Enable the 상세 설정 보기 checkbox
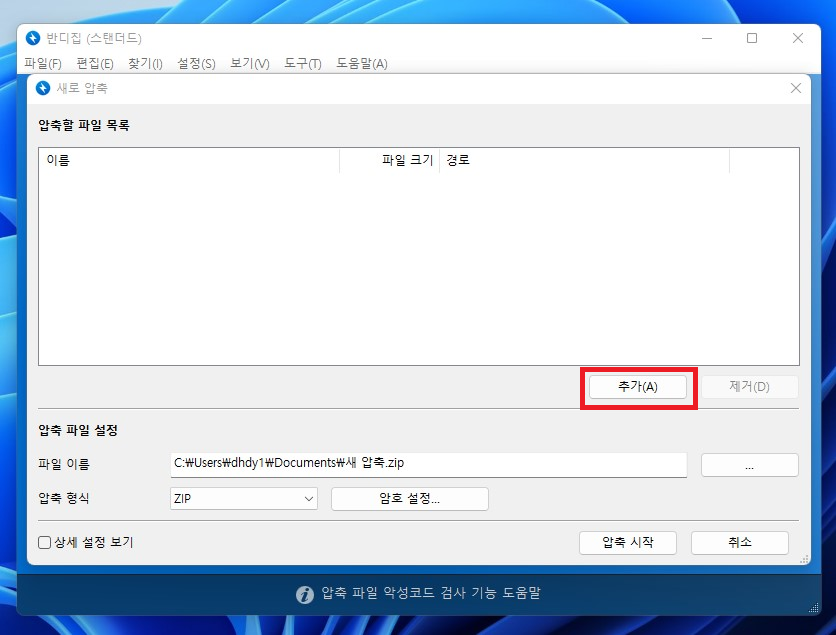836x635 pixels. 45,542
